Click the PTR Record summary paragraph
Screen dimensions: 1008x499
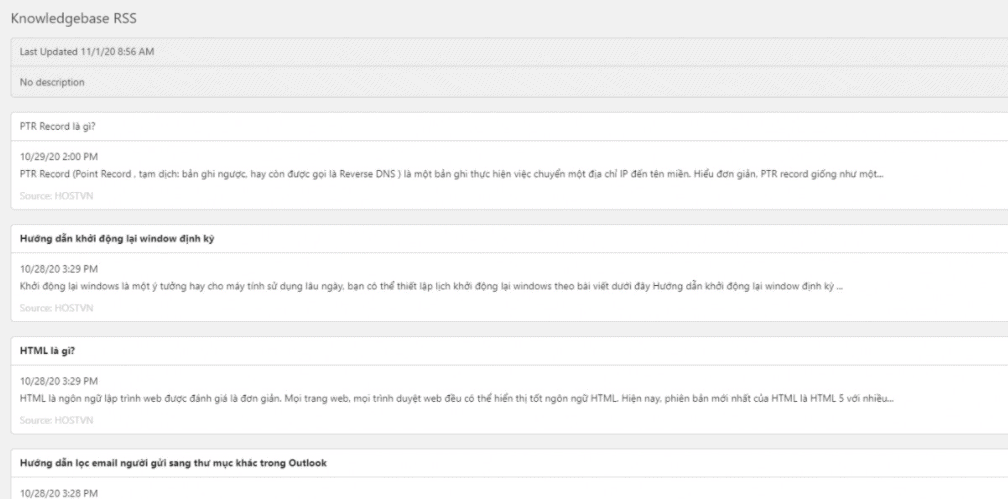(451, 174)
